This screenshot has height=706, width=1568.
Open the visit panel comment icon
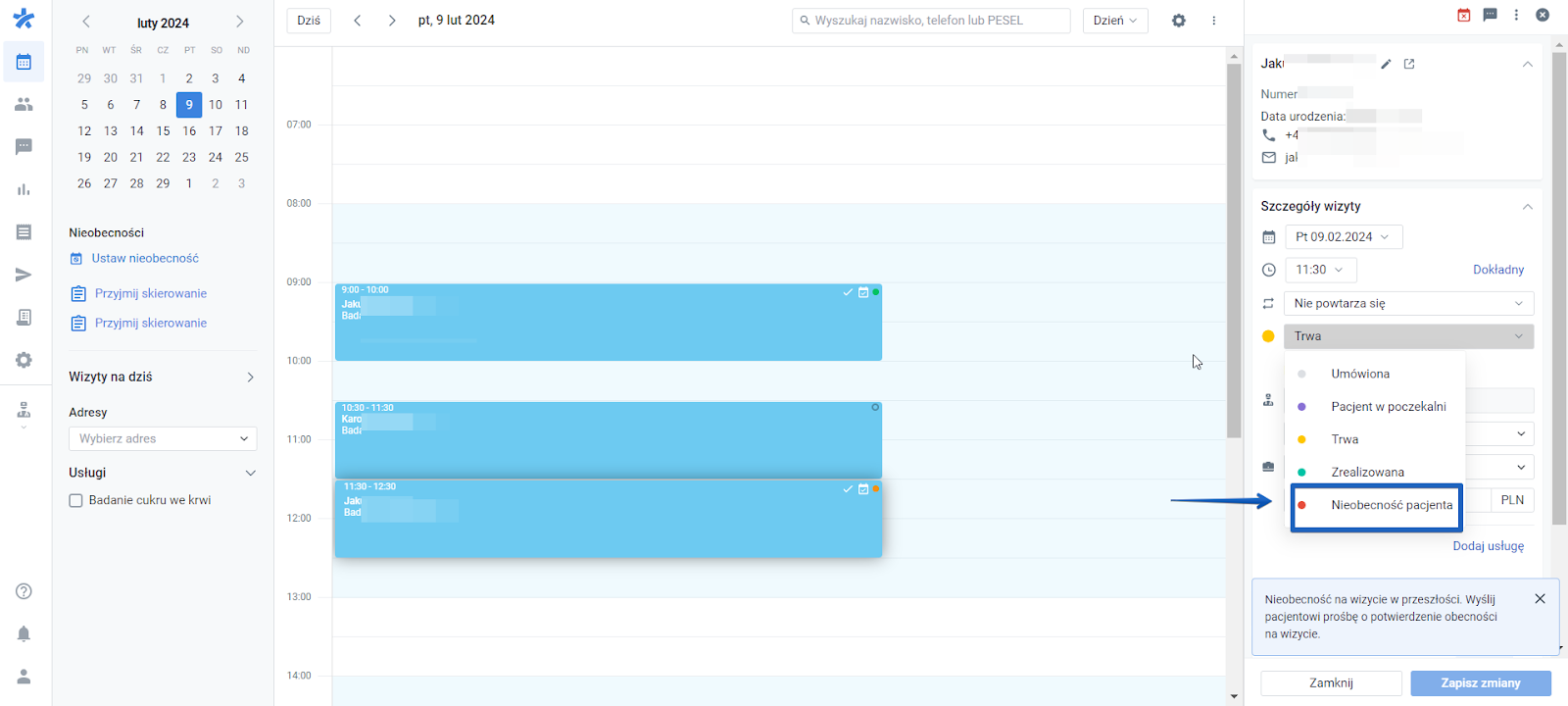coord(1491,15)
